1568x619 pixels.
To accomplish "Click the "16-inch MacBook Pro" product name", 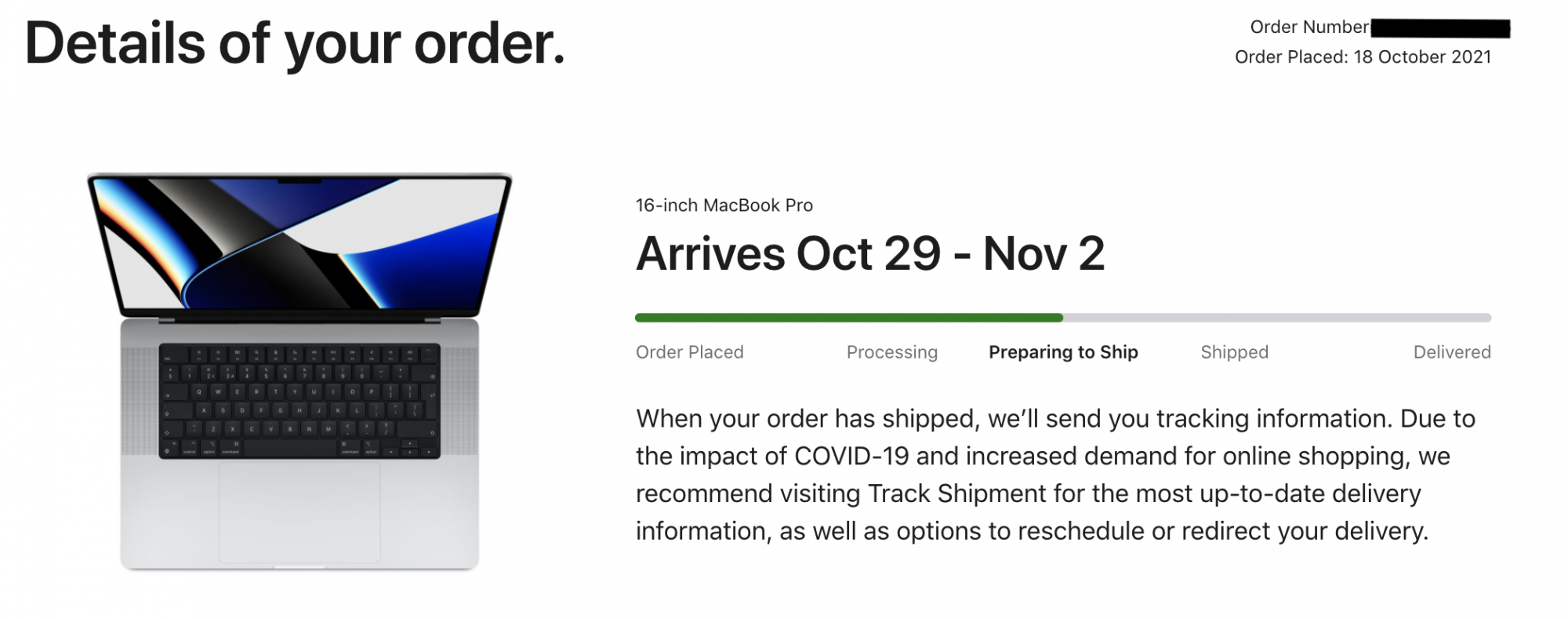I will pos(724,206).
